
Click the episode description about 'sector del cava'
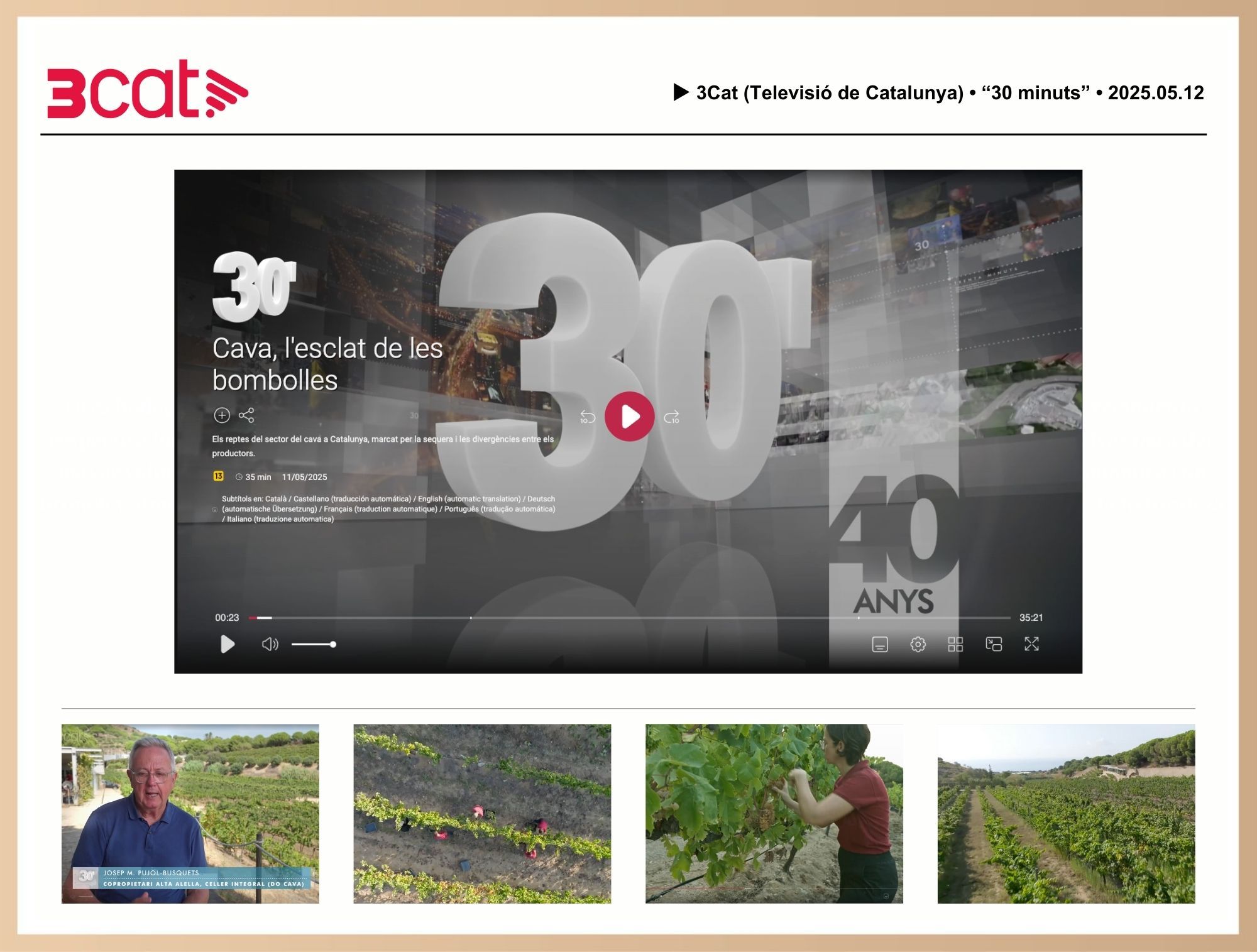(x=383, y=446)
